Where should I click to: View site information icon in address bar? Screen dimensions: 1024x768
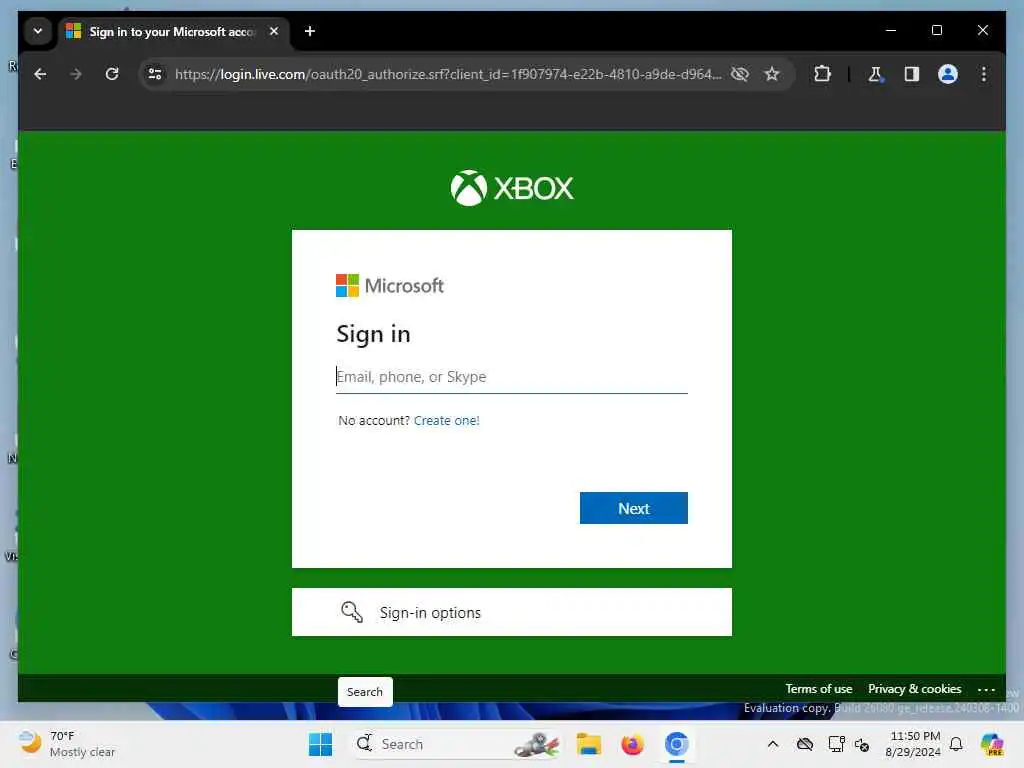click(155, 74)
